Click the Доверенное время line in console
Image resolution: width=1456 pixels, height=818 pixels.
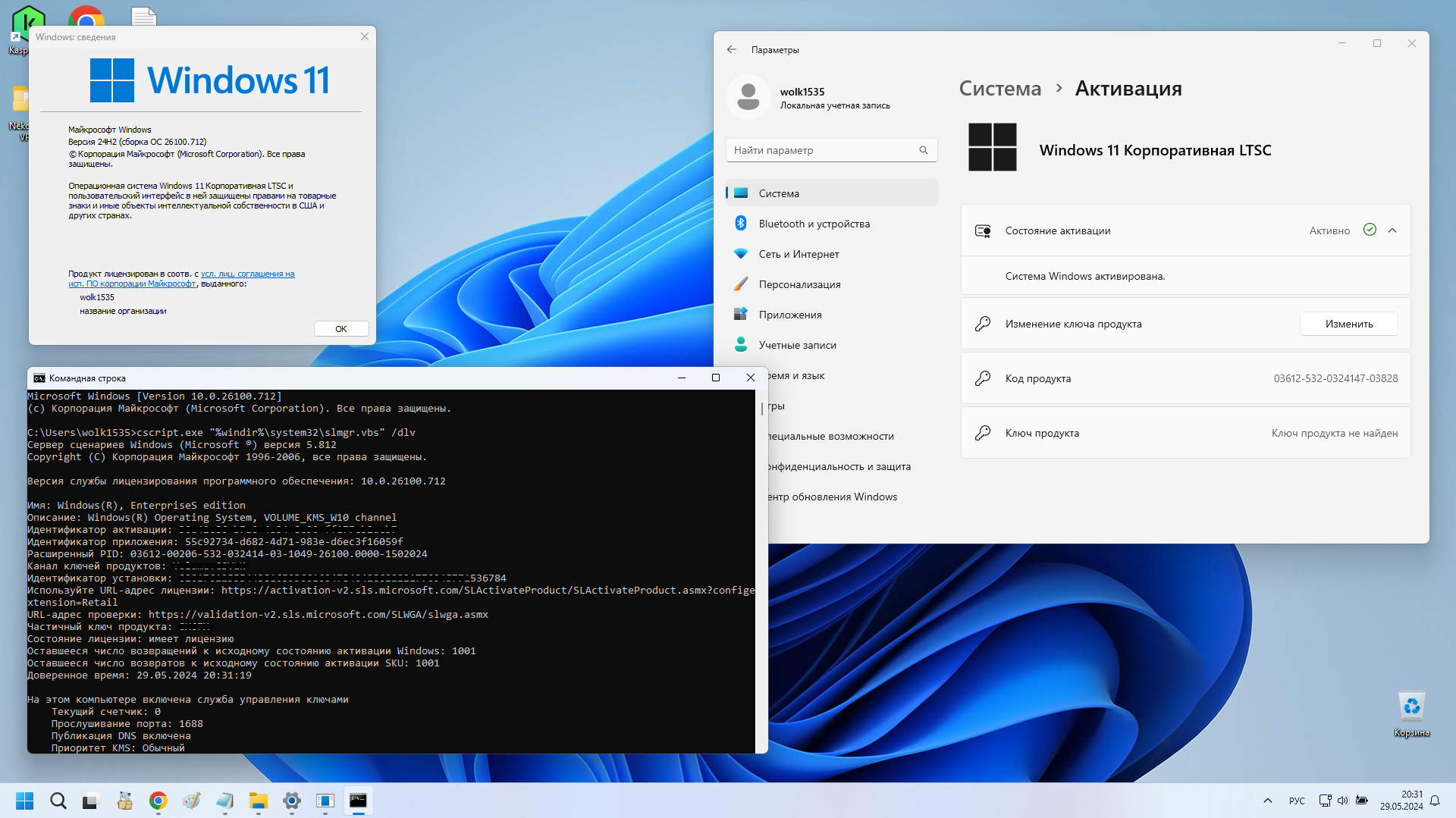click(x=140, y=675)
